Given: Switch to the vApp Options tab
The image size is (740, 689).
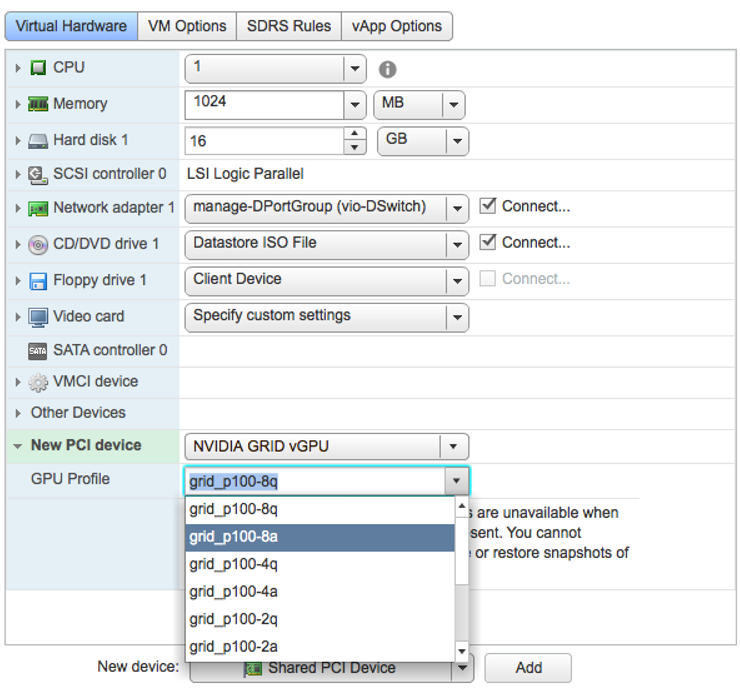Looking at the screenshot, I should (x=396, y=26).
